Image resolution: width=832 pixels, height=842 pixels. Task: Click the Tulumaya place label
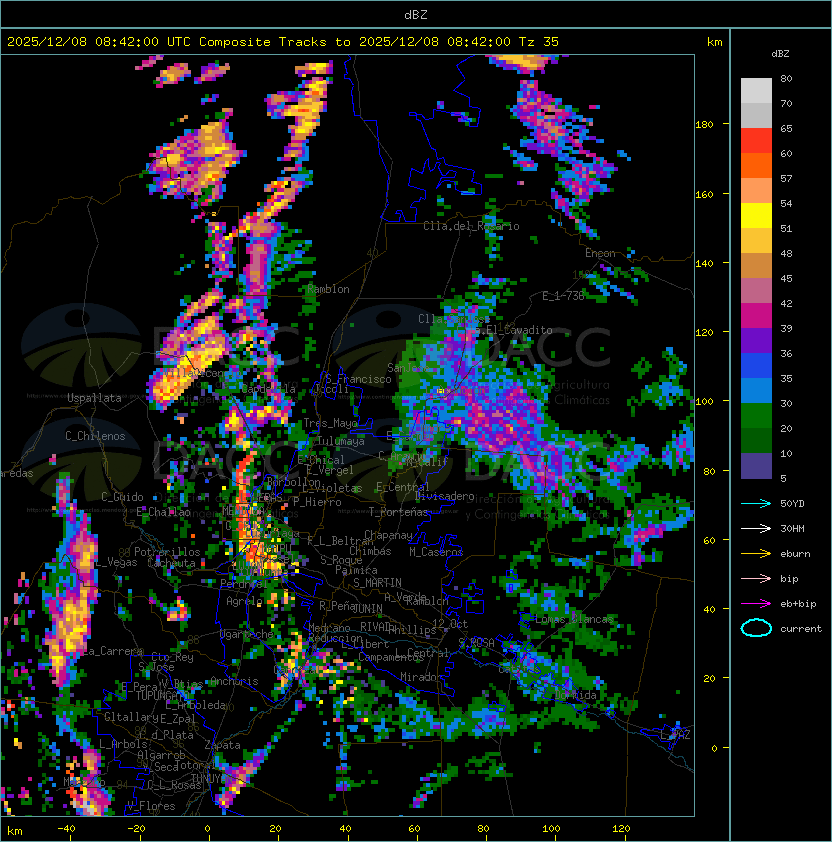coord(341,441)
